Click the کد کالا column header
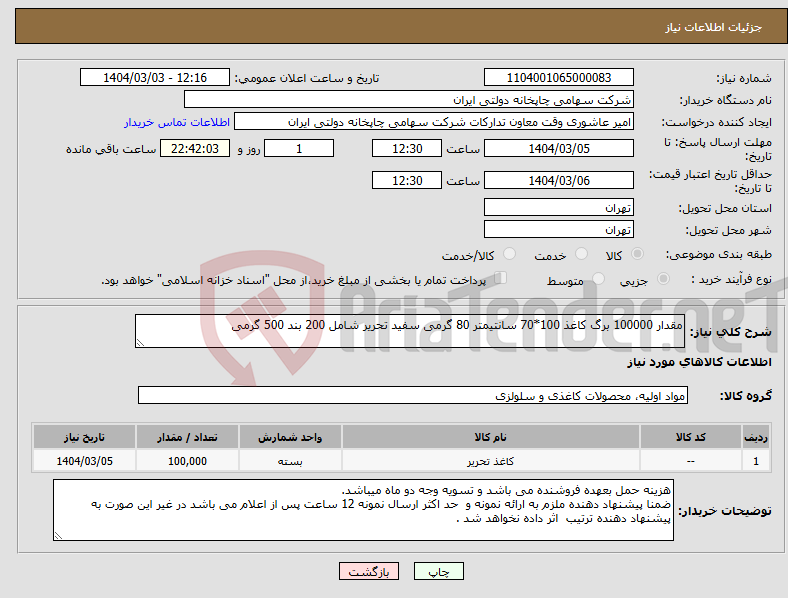788x598 pixels. click(691, 437)
